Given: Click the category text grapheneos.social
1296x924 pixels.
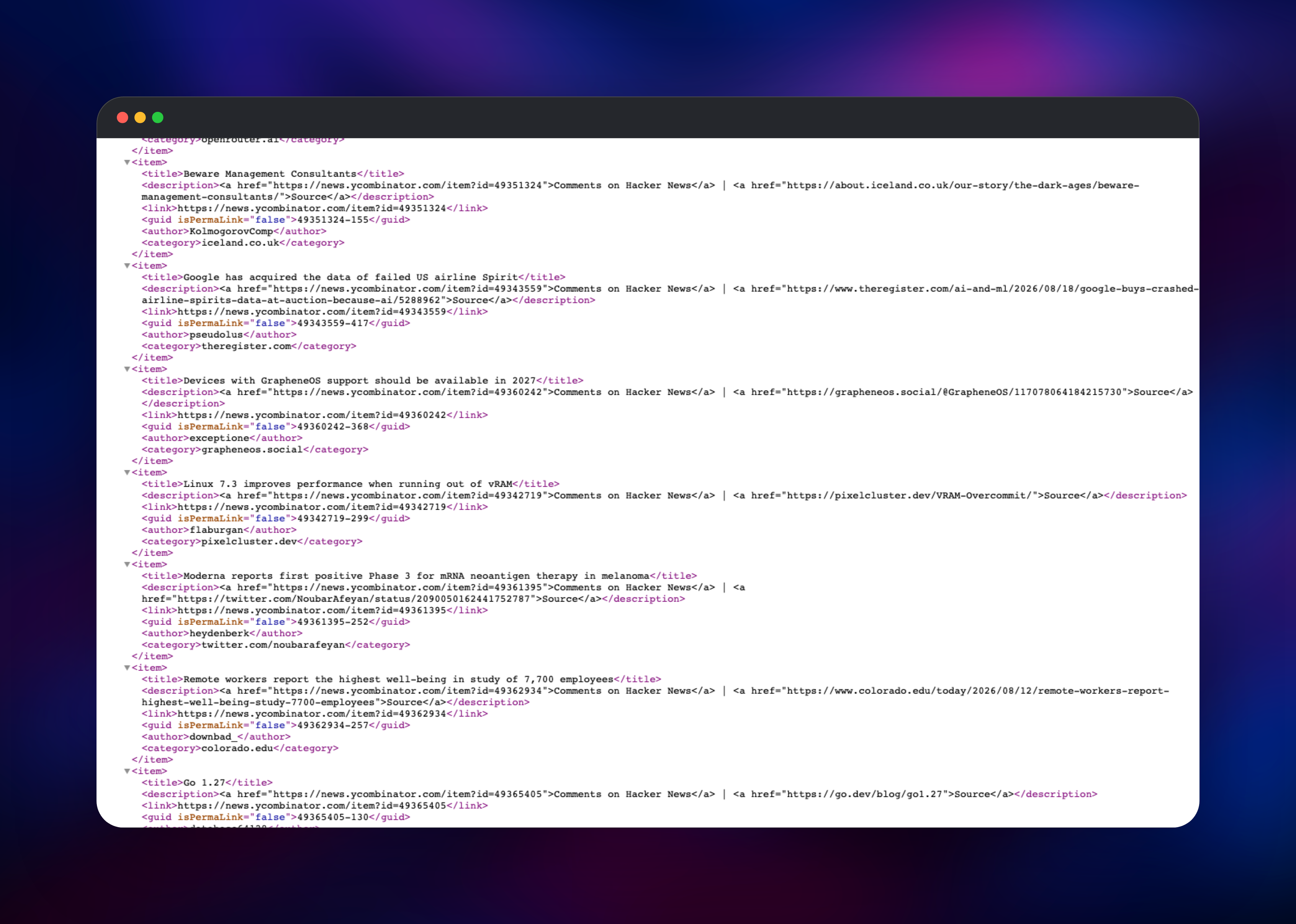Looking at the screenshot, I should [252, 450].
